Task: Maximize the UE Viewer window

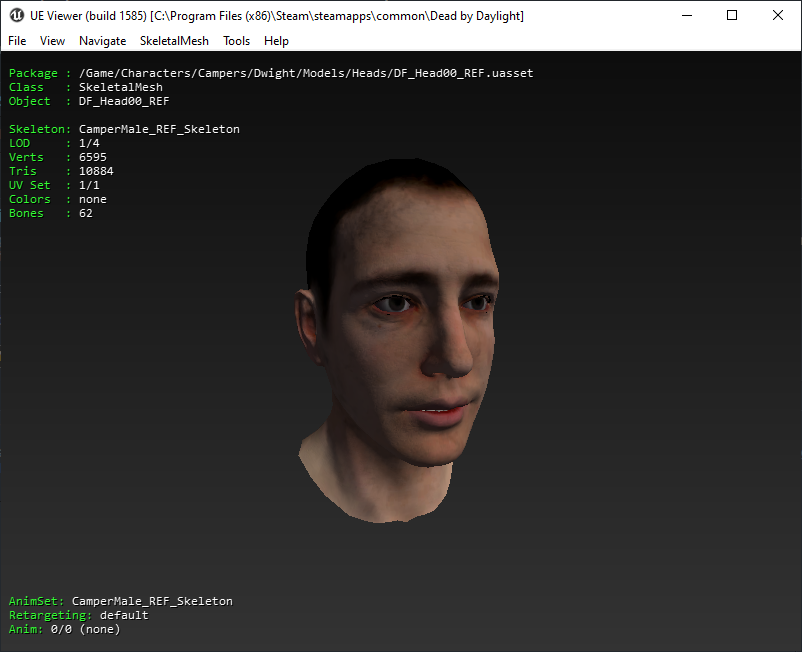Action: [732, 15]
